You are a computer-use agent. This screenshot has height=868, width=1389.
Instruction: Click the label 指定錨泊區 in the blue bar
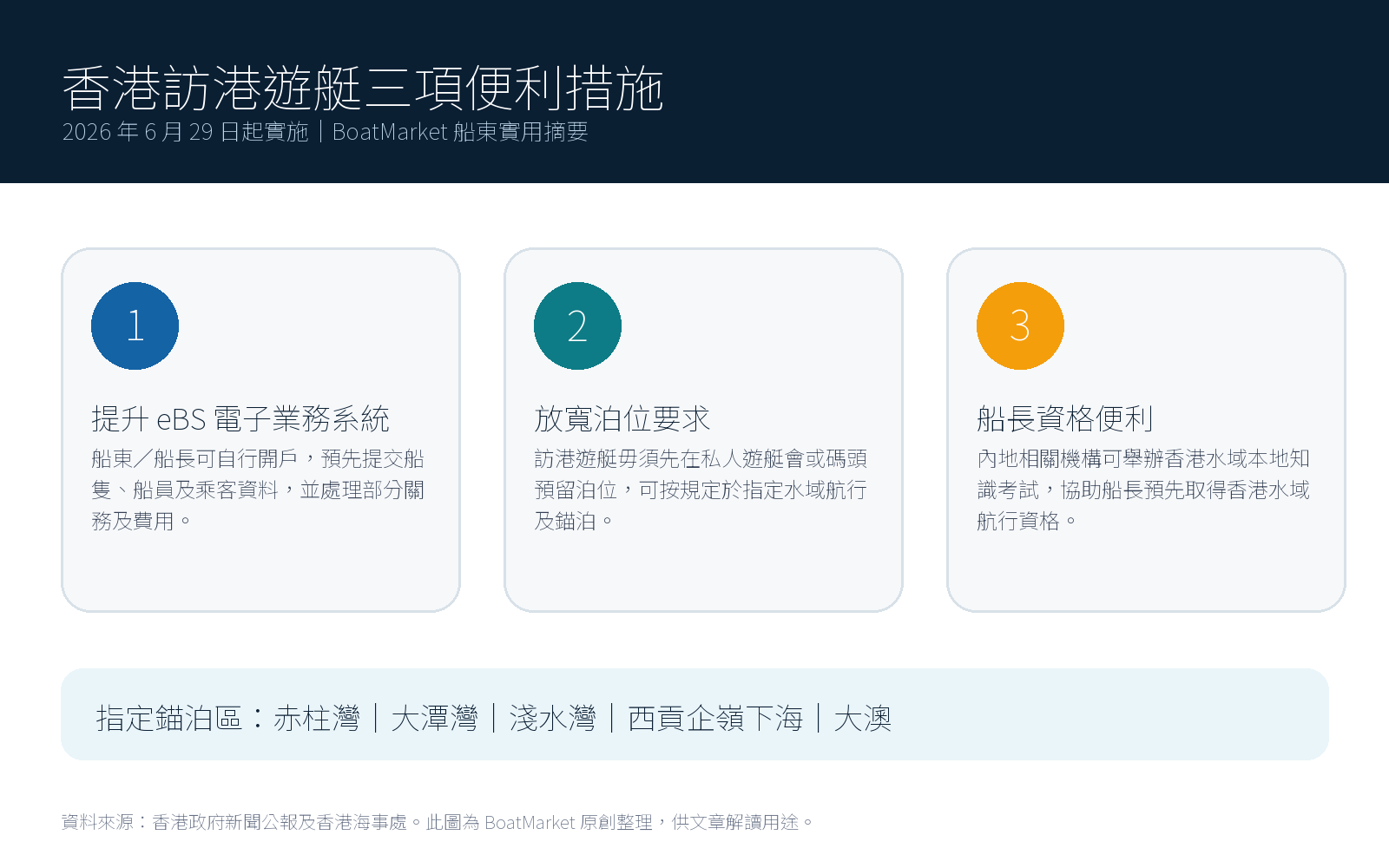(169, 719)
